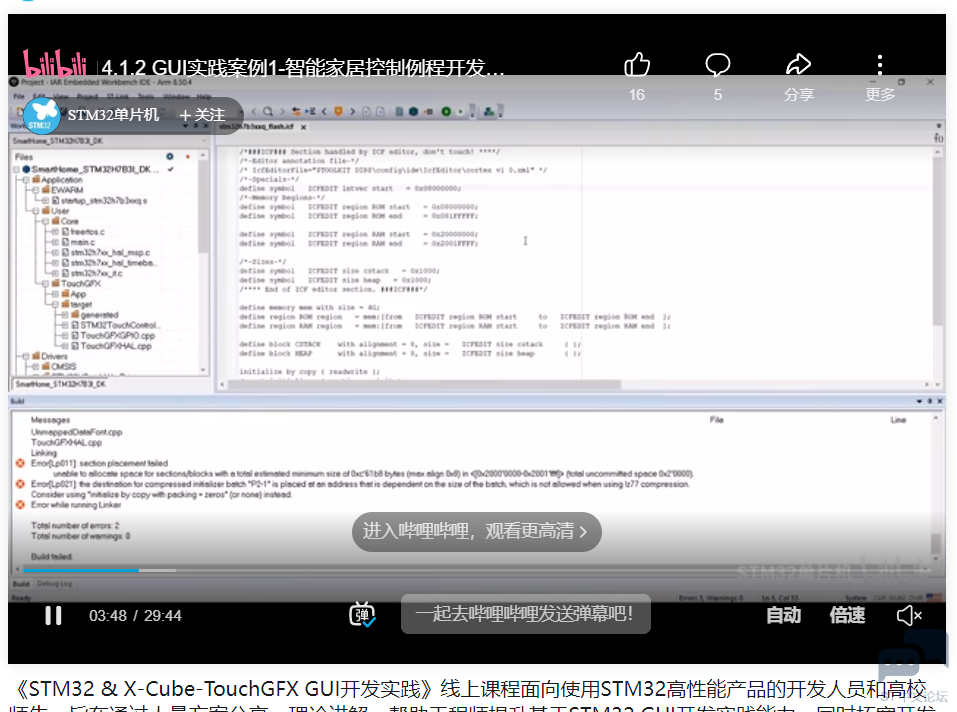Open the STM32单片机 channel name
The width and height of the screenshot is (957, 712).
coord(114,115)
